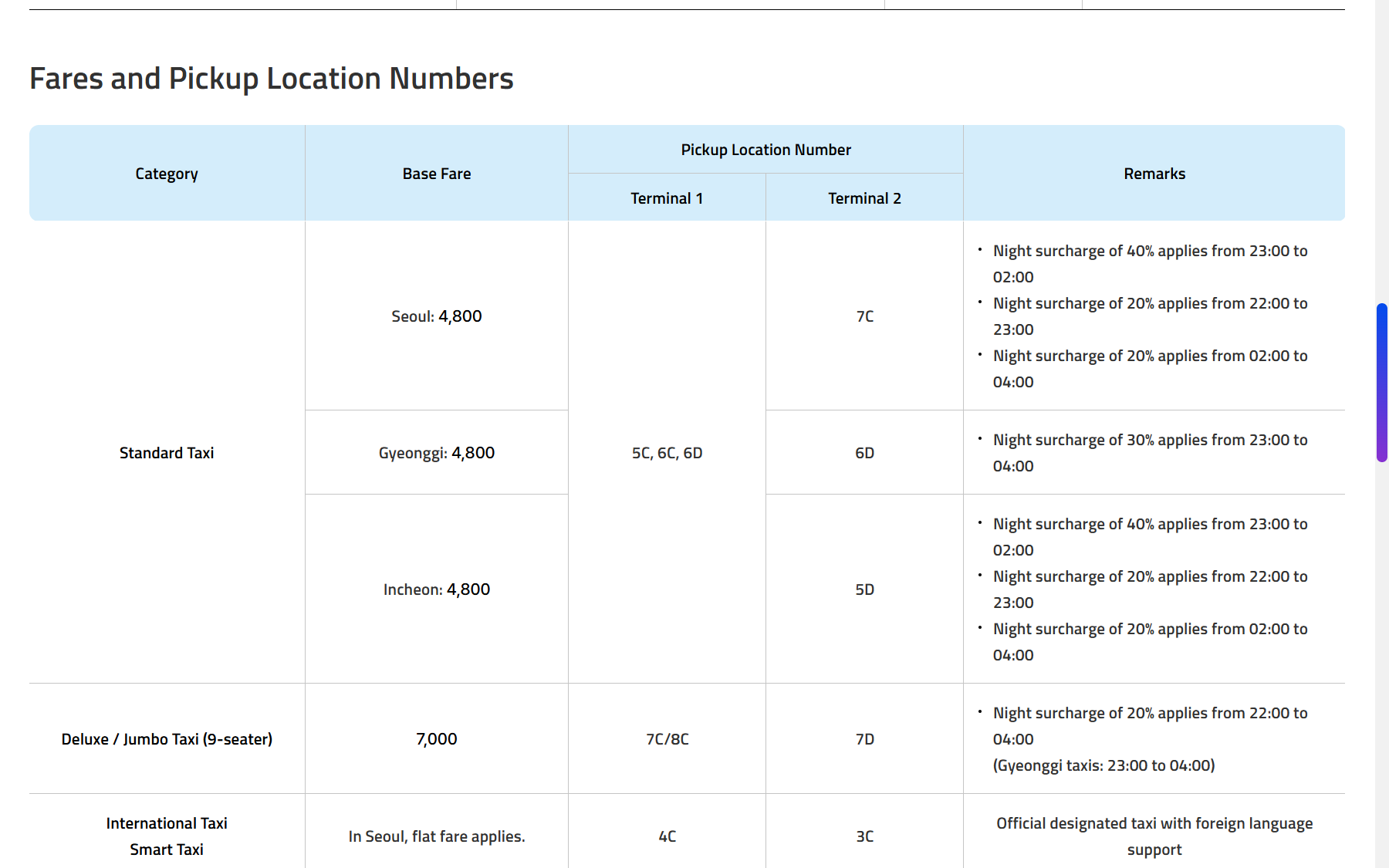Click the 'Smart Taxi' label

click(167, 849)
